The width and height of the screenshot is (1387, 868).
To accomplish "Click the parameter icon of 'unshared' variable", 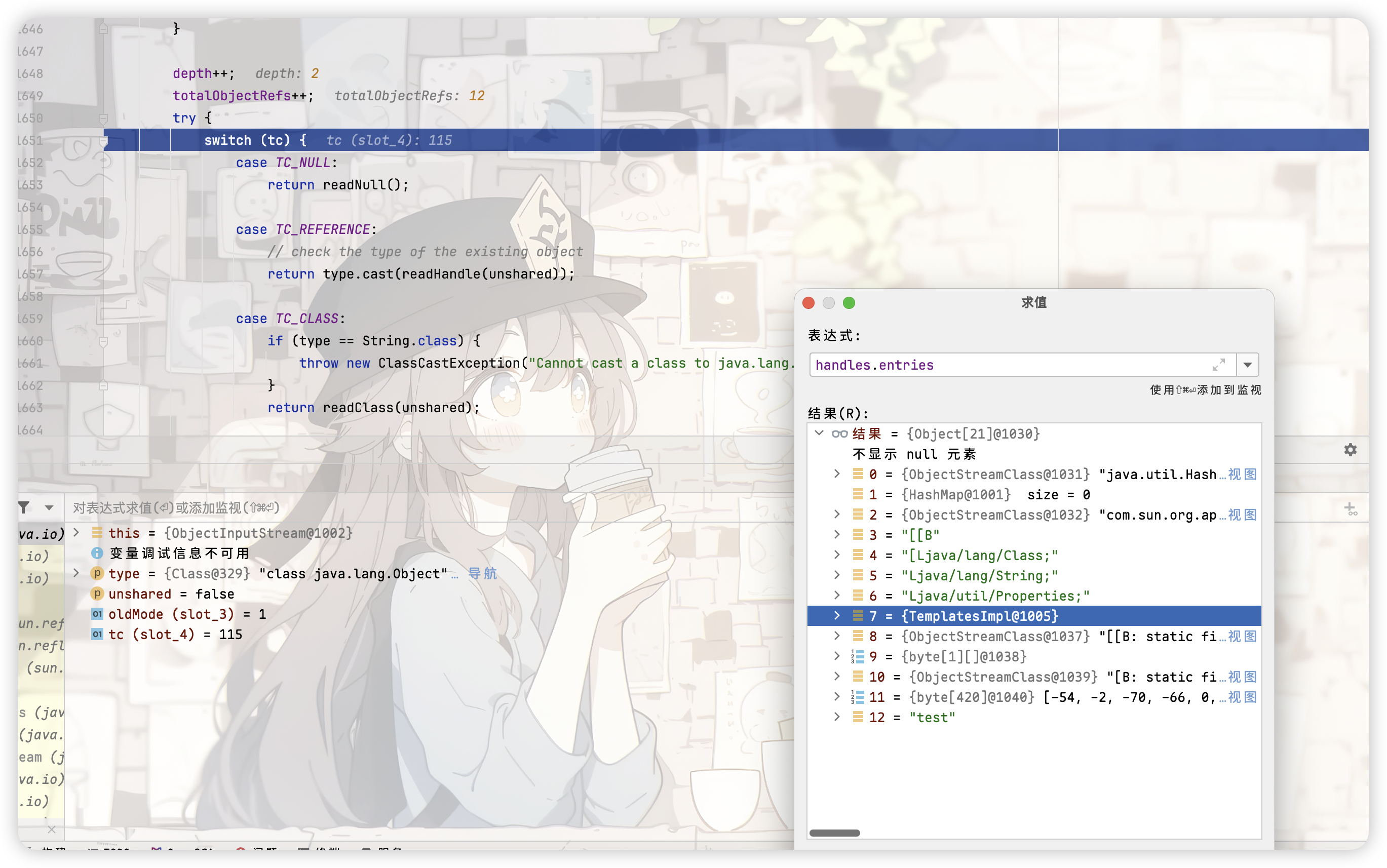I will (97, 594).
